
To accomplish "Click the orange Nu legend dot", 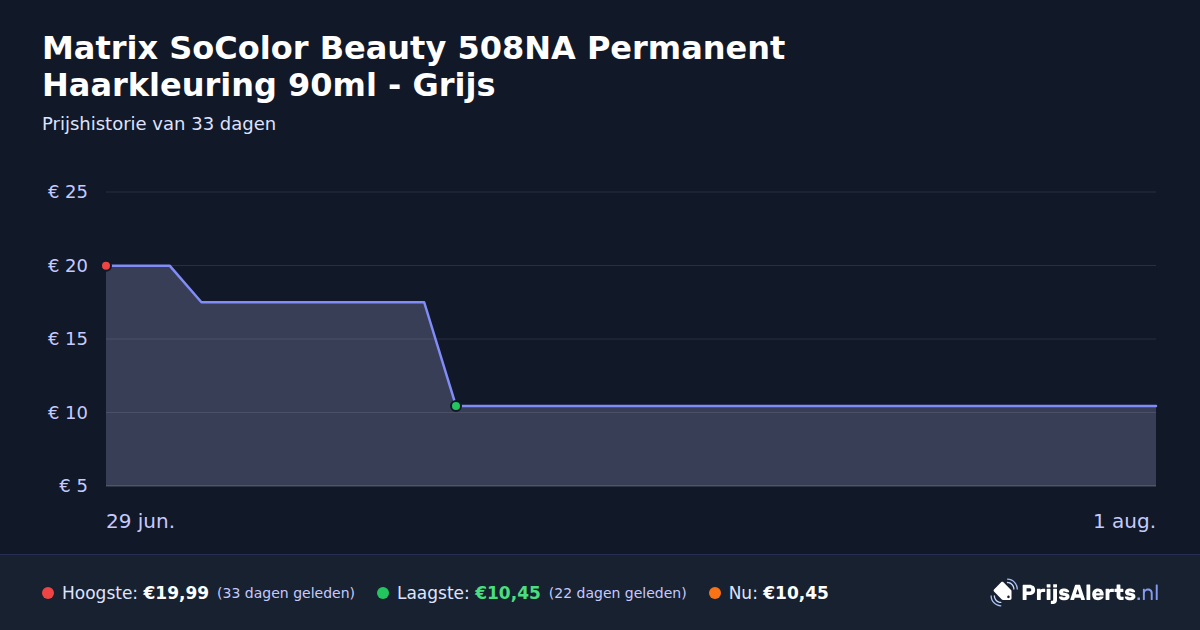I will coord(715,593).
